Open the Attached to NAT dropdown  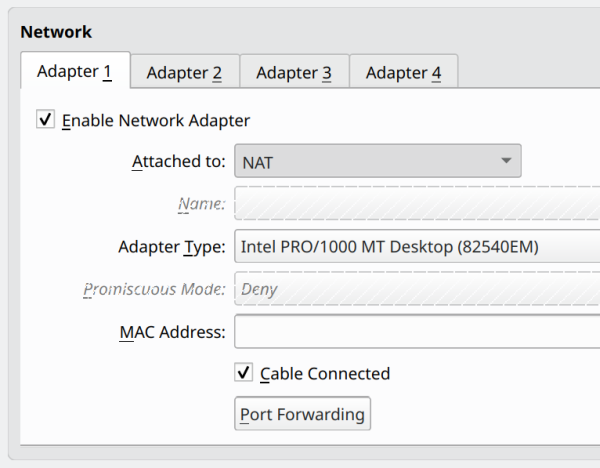coord(377,161)
